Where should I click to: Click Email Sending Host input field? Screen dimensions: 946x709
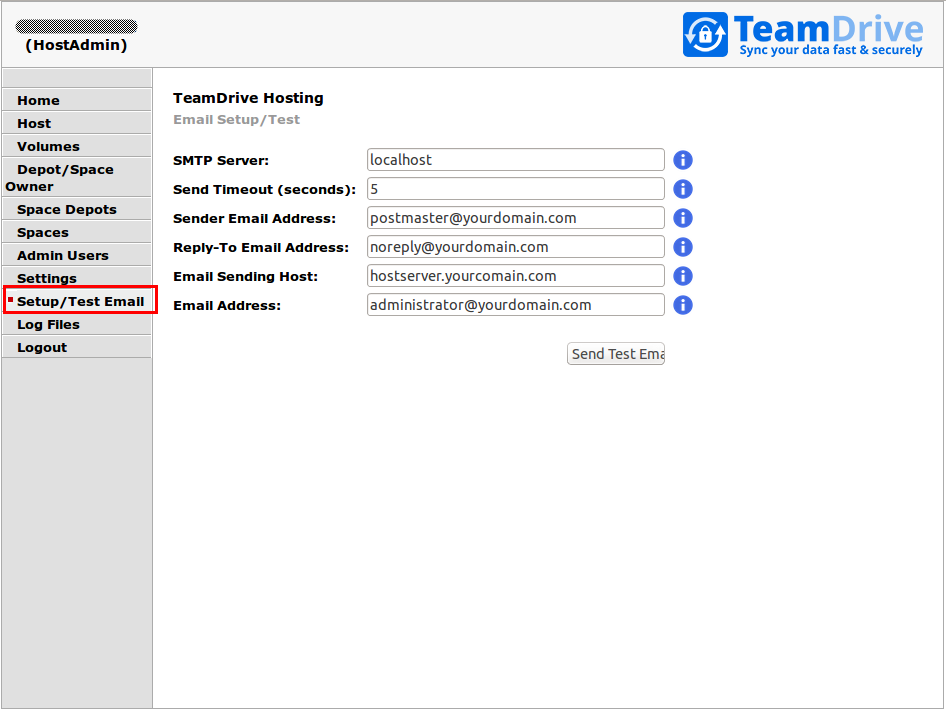click(x=516, y=276)
